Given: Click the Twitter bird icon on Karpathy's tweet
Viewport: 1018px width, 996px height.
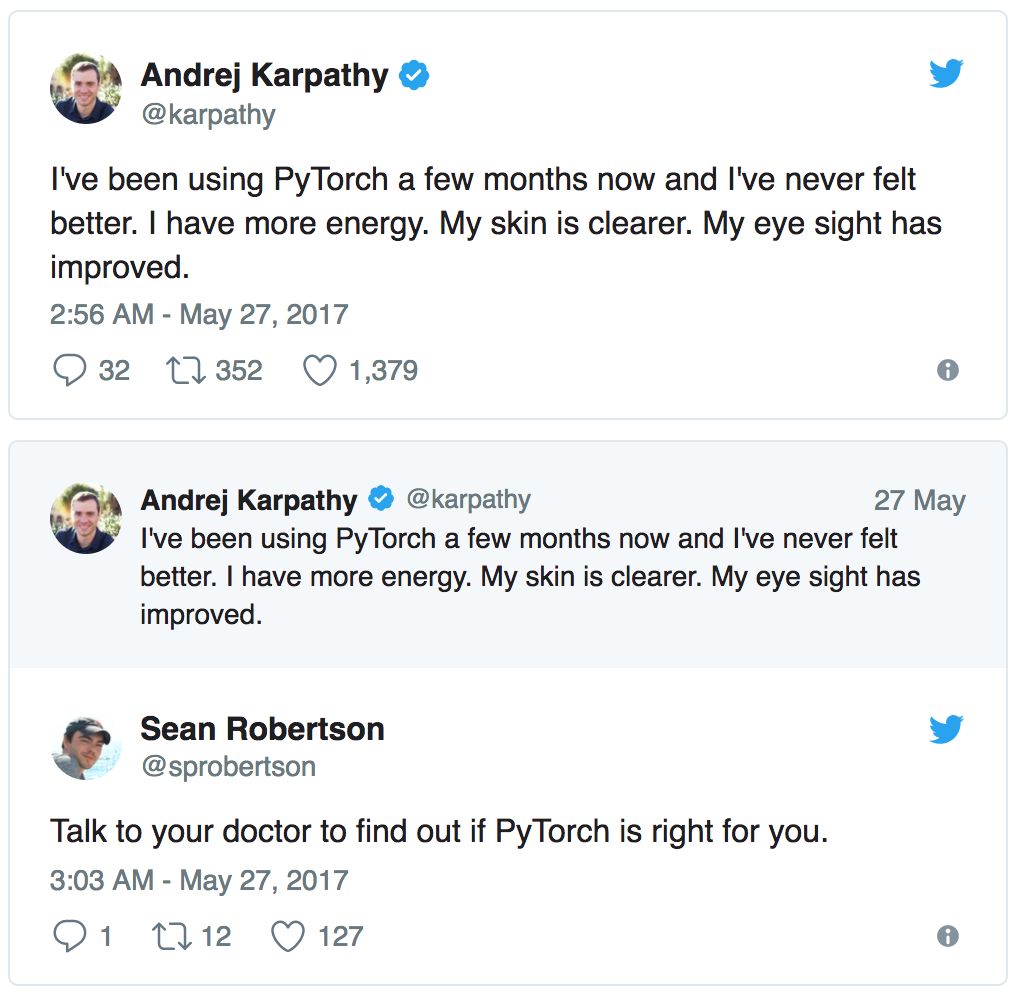Looking at the screenshot, I should pos(945,75).
